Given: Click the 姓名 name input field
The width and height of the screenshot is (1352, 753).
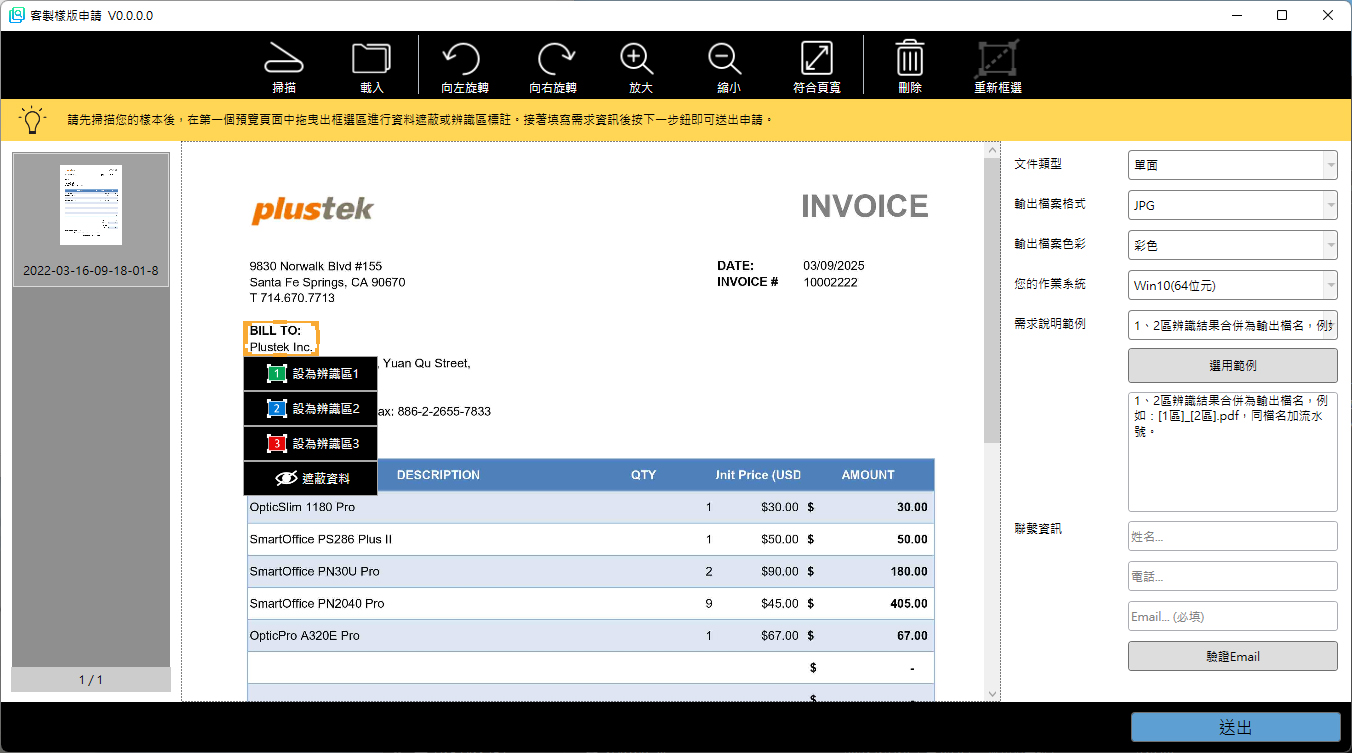Looking at the screenshot, I should pyautogui.click(x=1232, y=536).
